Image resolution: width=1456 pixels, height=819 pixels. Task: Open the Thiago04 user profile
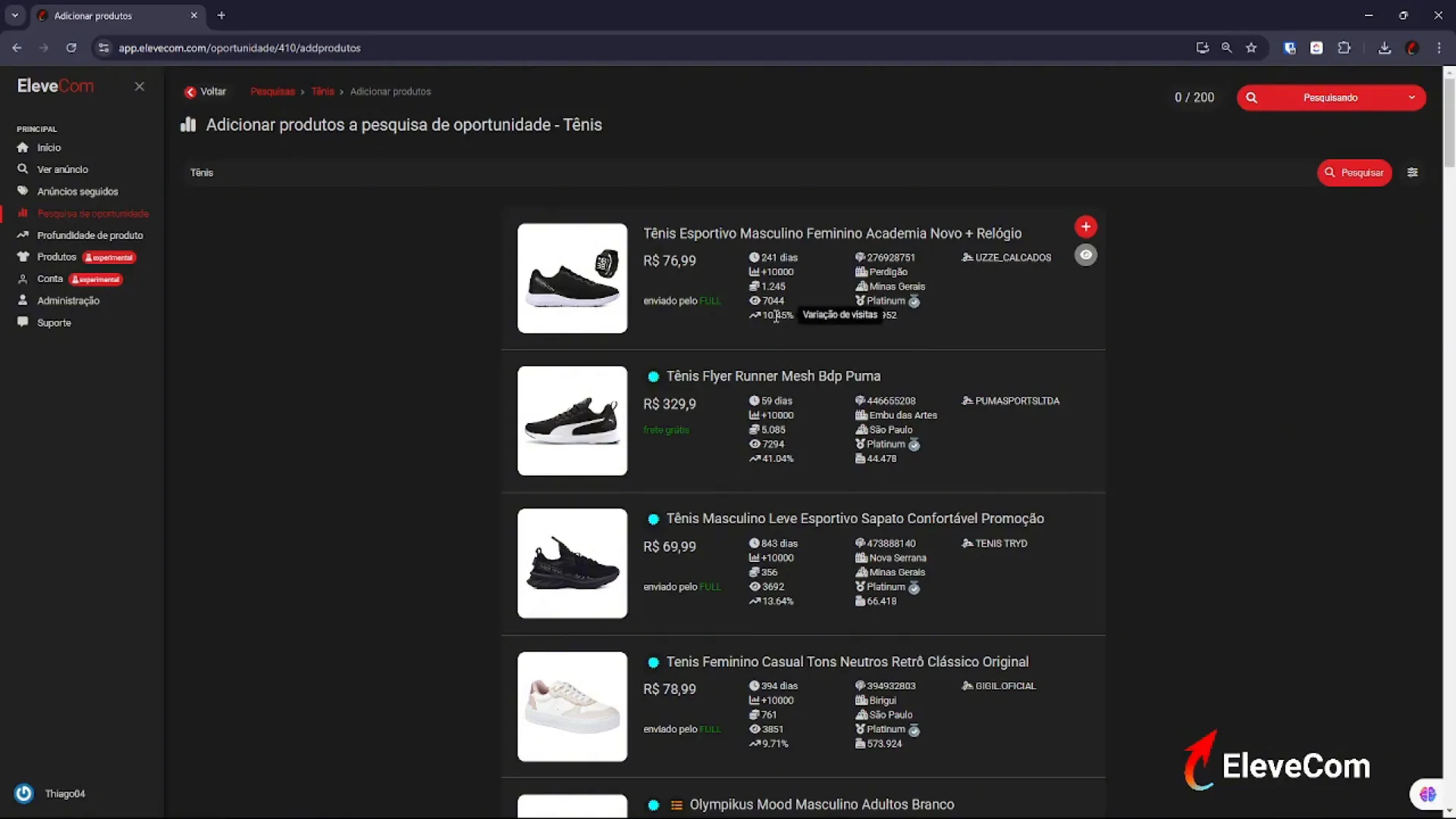click(x=64, y=794)
